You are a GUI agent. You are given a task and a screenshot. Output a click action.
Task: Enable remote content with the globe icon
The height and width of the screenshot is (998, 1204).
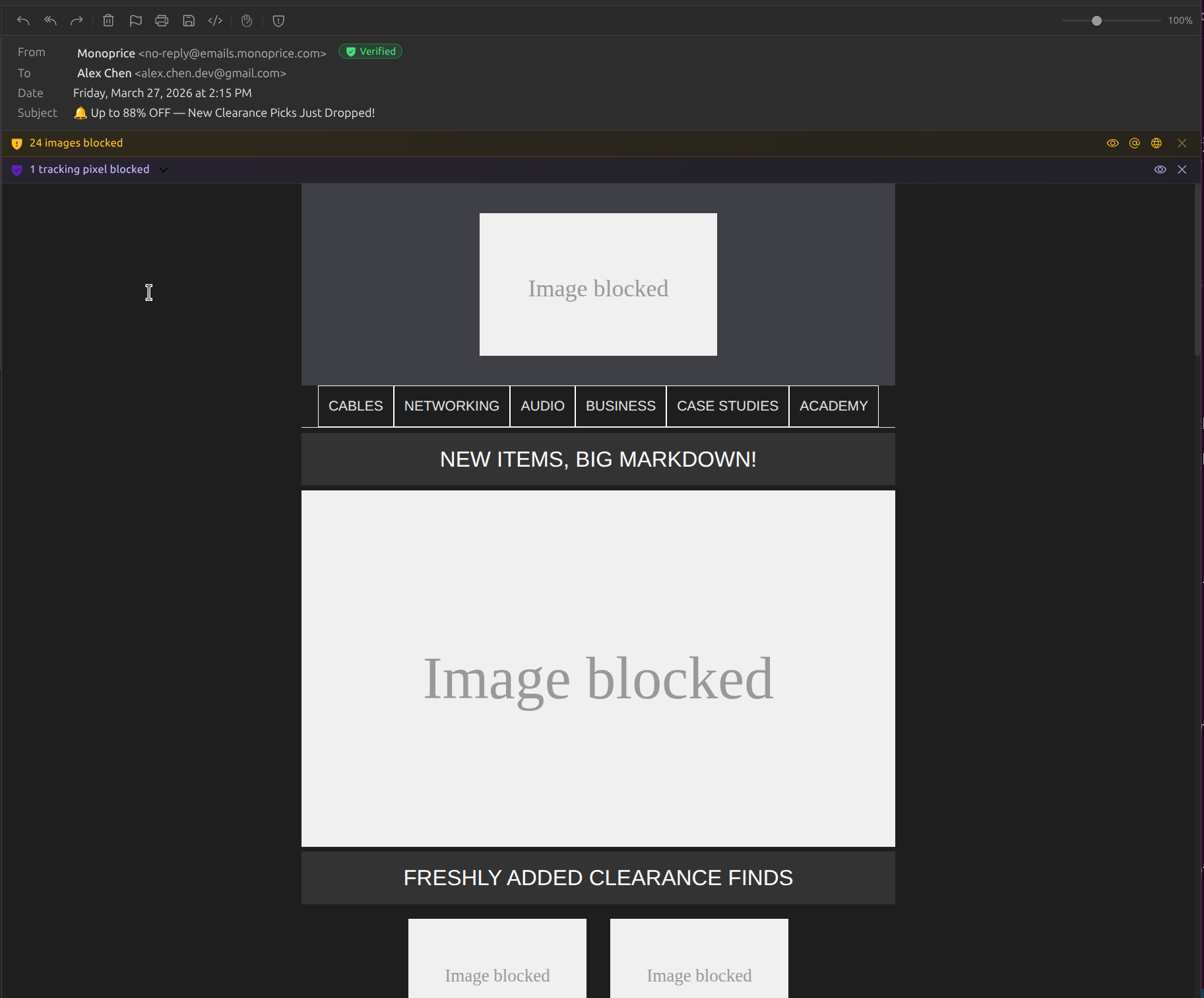click(1156, 143)
